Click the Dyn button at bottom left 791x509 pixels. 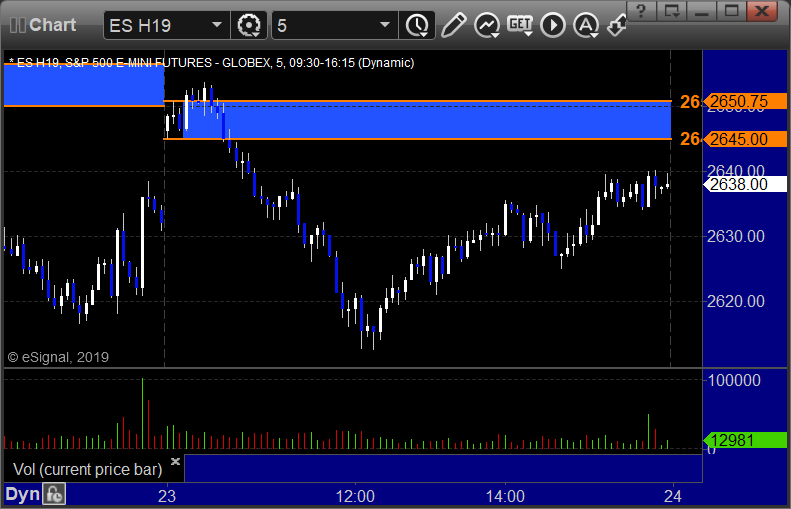(x=22, y=494)
